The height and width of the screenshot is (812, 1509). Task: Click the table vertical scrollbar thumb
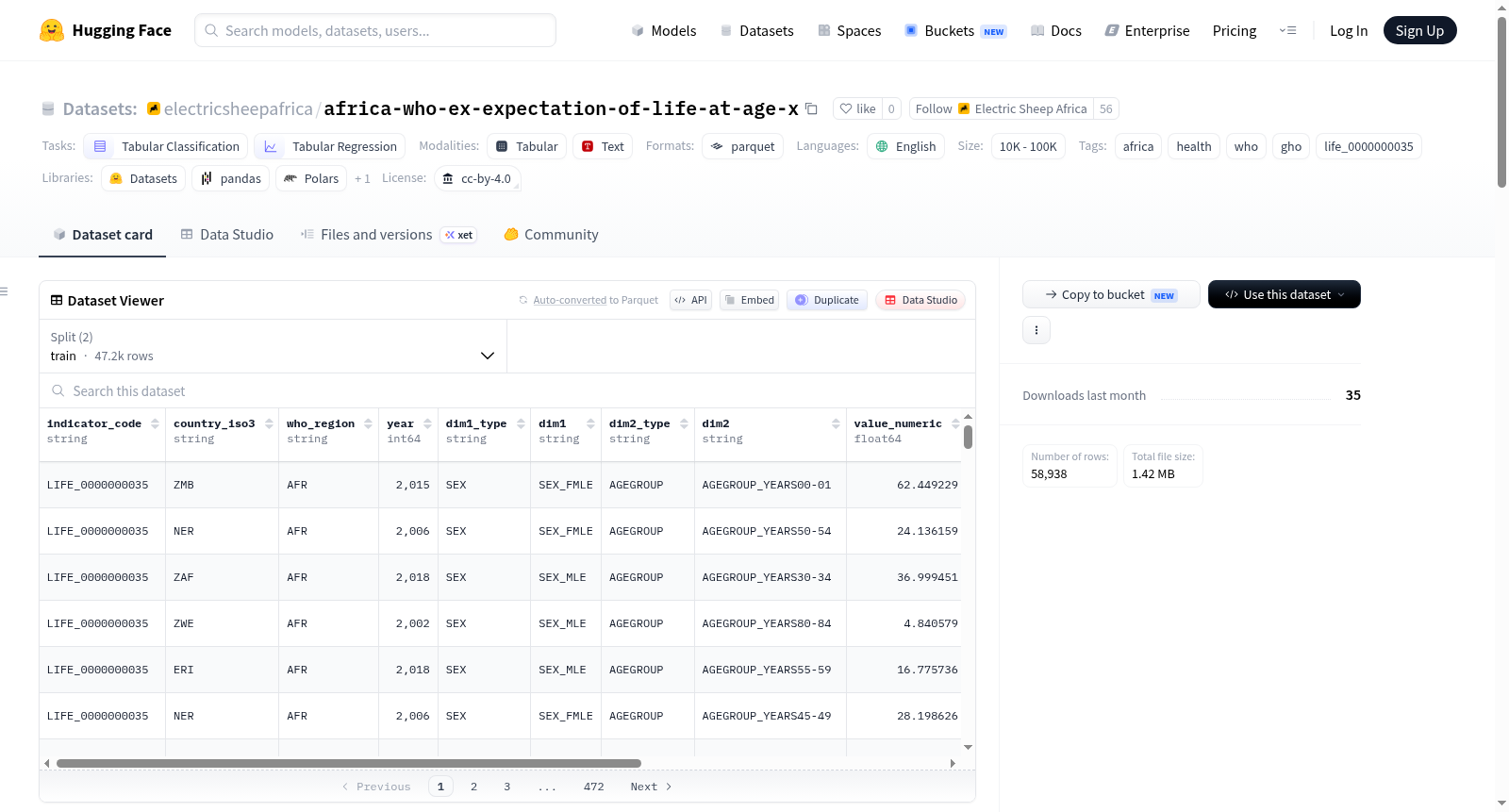(x=968, y=437)
